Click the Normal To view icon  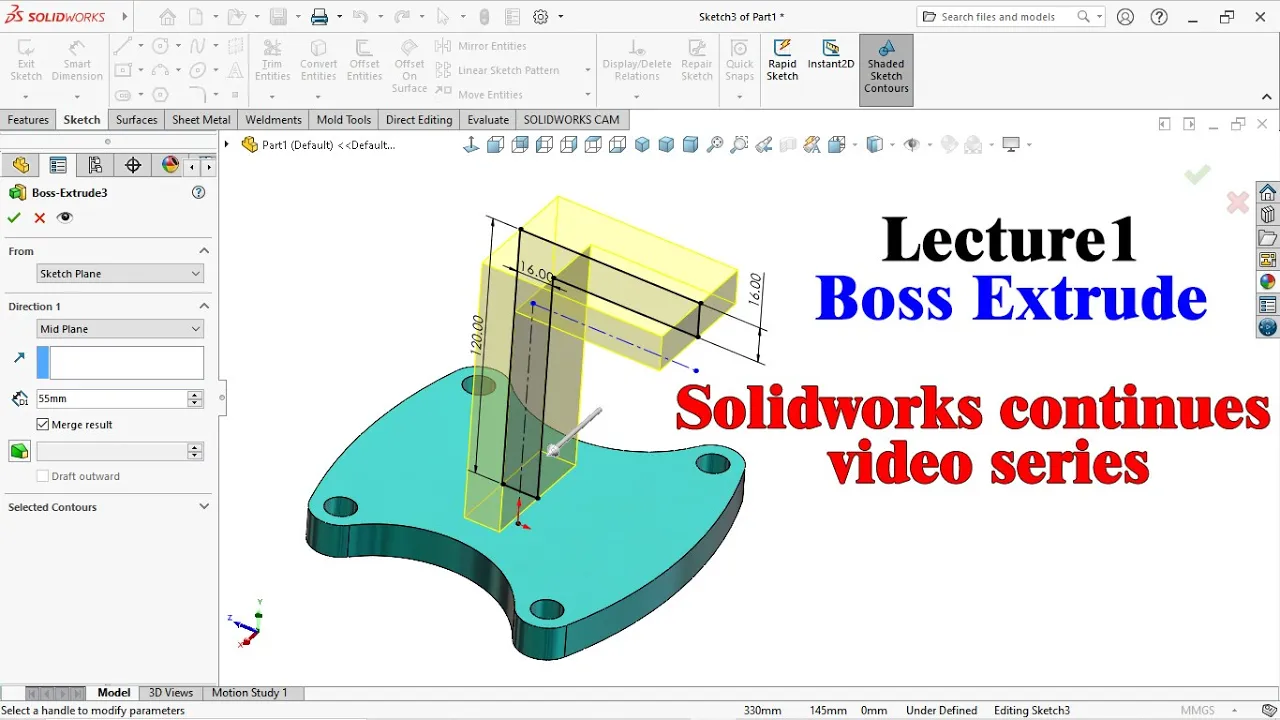tap(471, 145)
